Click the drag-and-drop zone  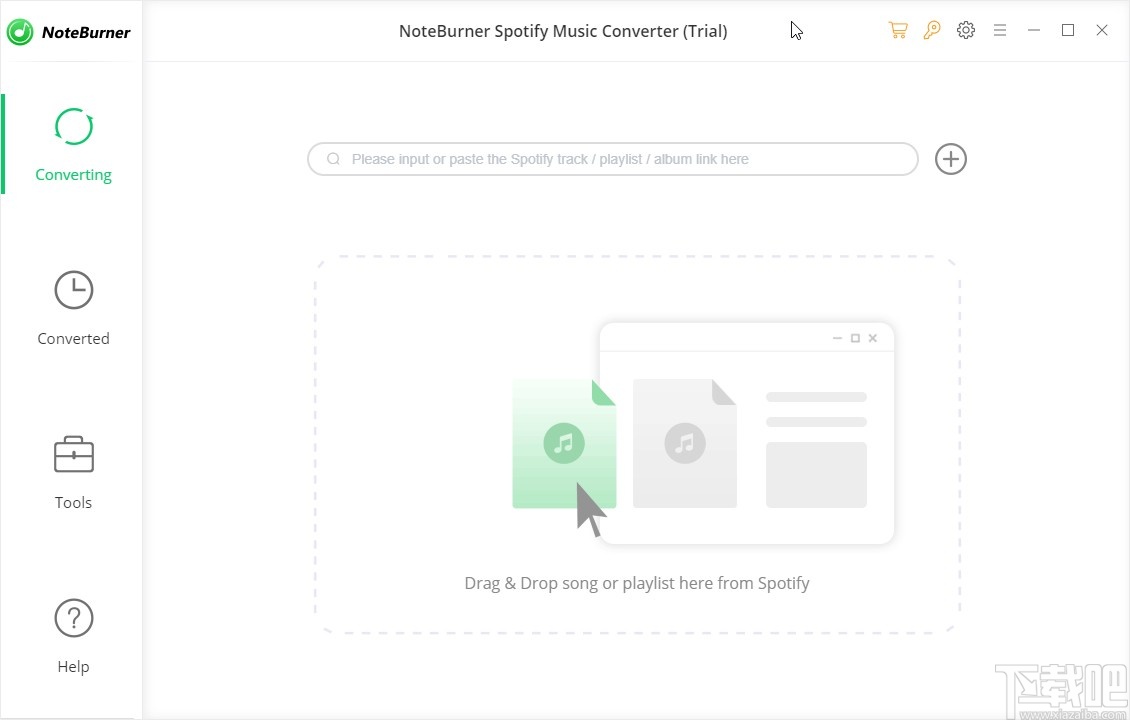point(637,445)
